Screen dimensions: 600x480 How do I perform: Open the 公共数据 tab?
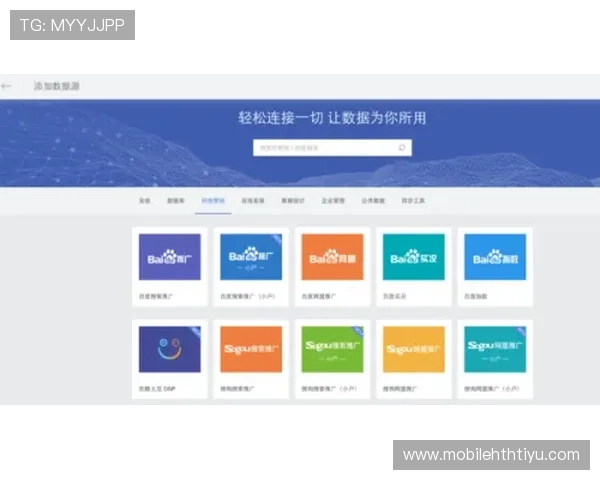373,201
